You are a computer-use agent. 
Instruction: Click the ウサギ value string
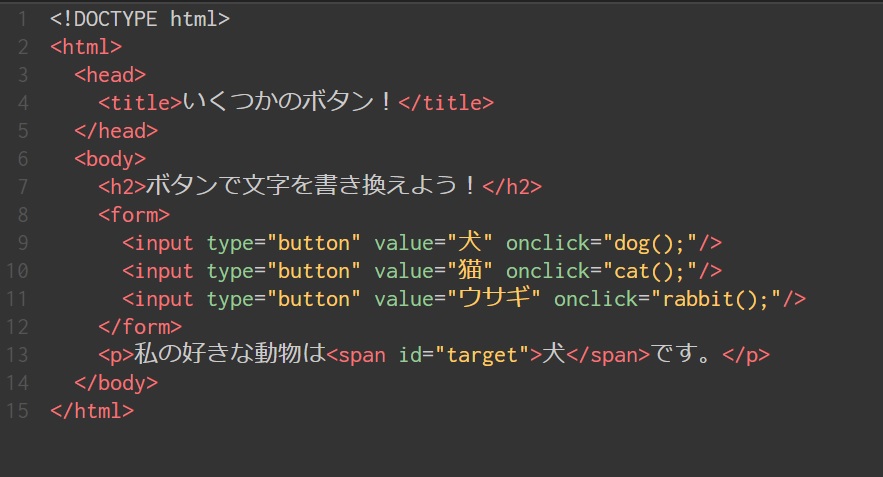pos(495,299)
